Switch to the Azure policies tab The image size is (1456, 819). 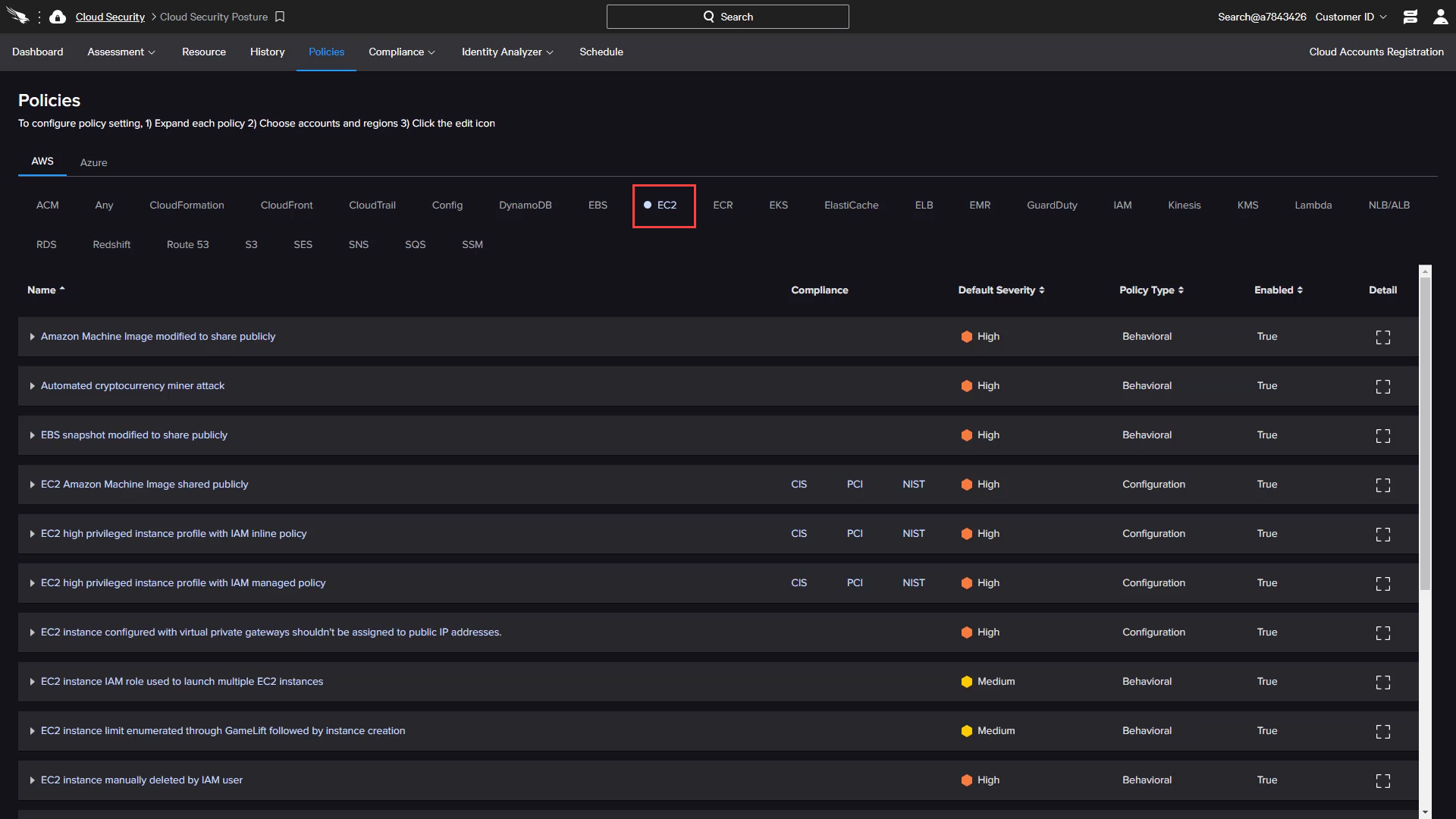[x=93, y=162]
